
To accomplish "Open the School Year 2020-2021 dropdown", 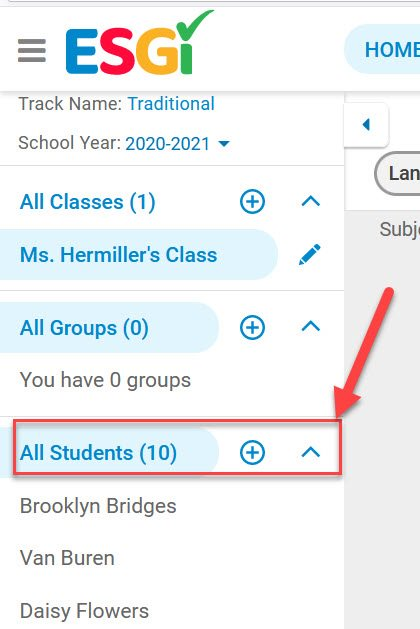I will click(x=177, y=144).
